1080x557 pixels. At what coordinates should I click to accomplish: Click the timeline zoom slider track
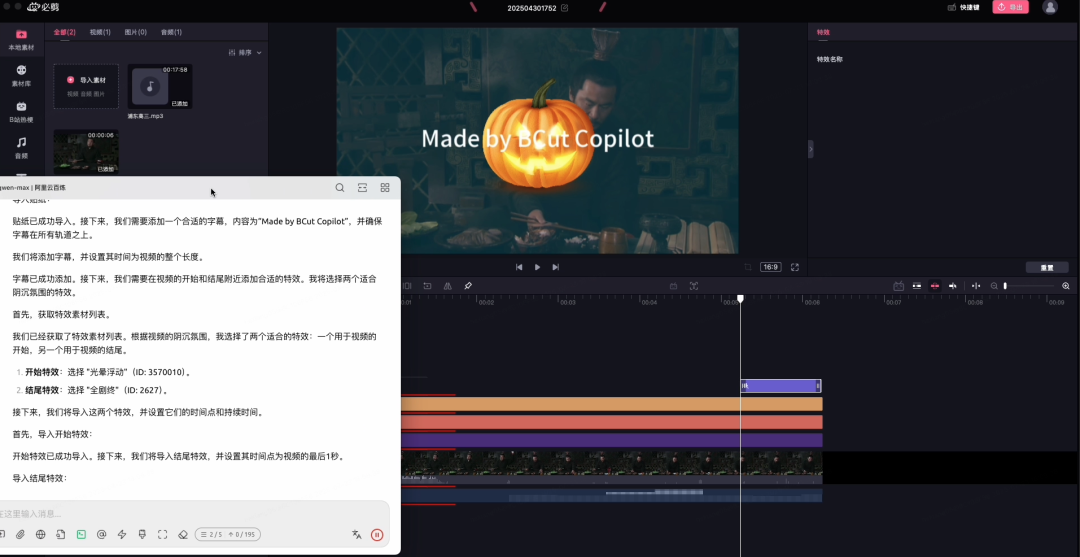(1030, 286)
